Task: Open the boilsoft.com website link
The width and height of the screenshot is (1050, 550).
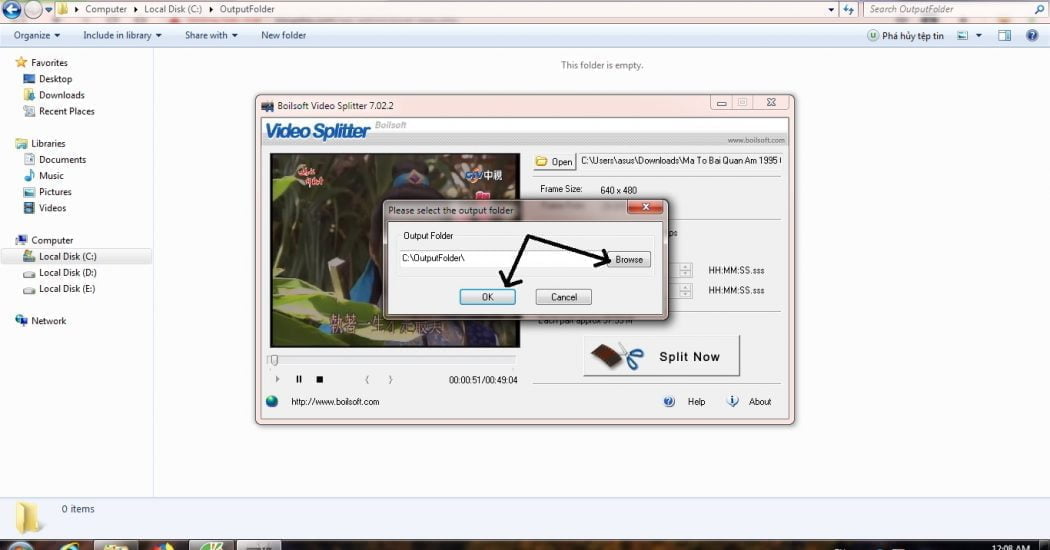Action: pyautogui.click(x=335, y=402)
